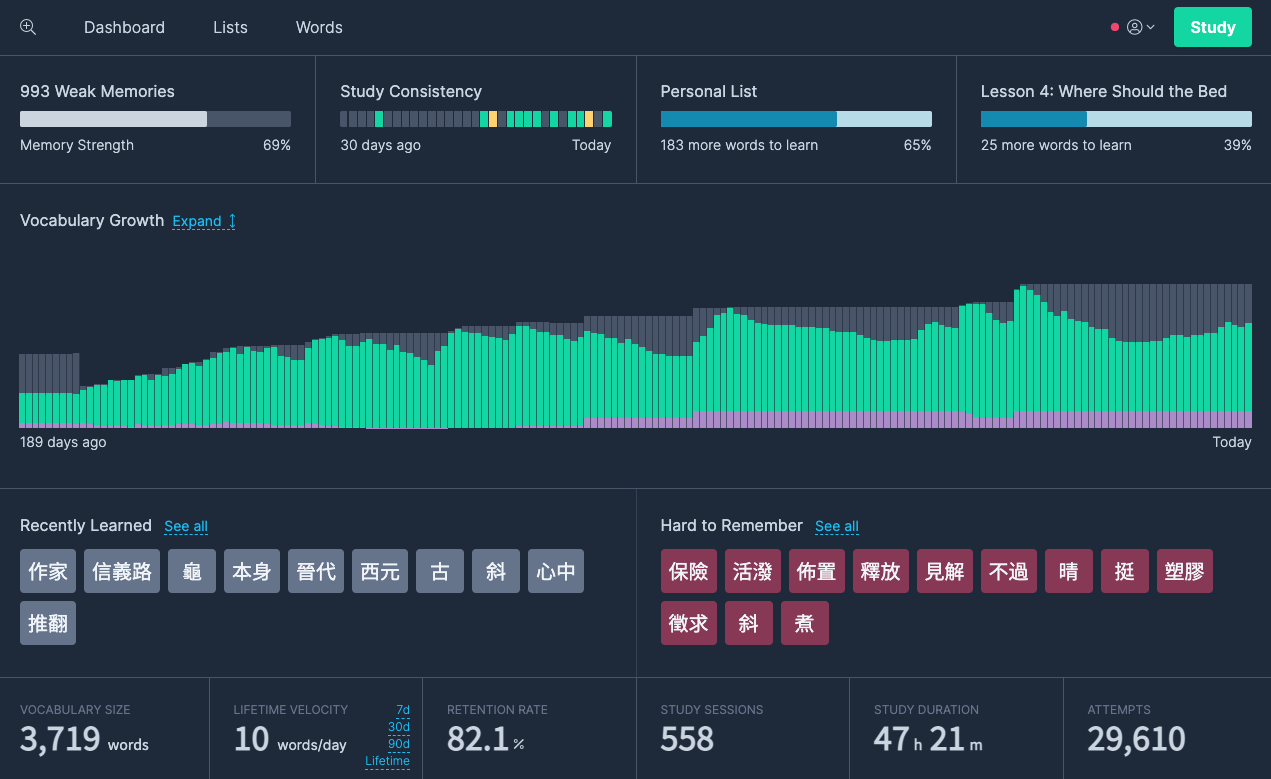Select Lifetime velocity range
The width and height of the screenshot is (1271, 779).
pyautogui.click(x=387, y=761)
